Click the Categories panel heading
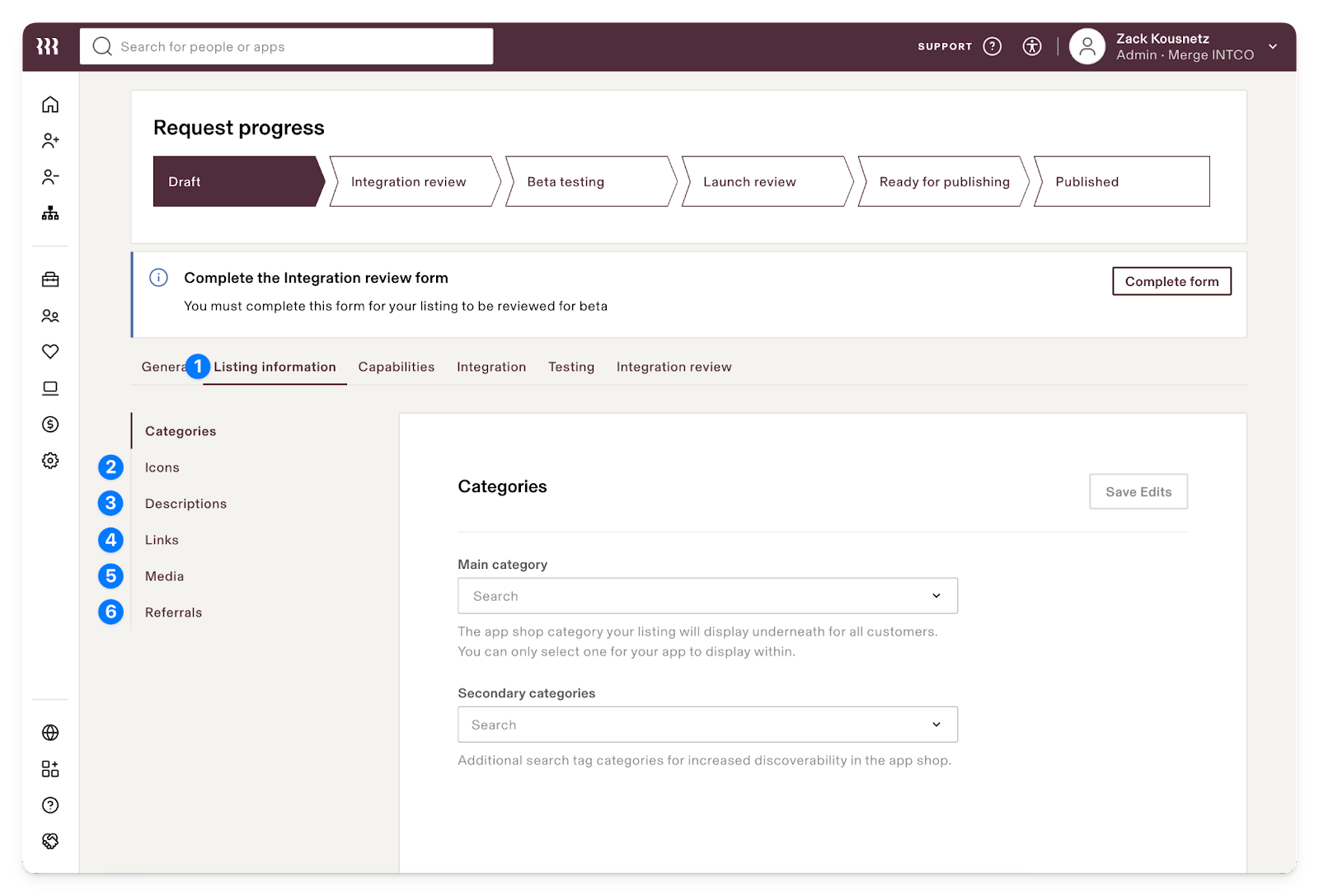The height and width of the screenshot is (896, 1319). (502, 486)
